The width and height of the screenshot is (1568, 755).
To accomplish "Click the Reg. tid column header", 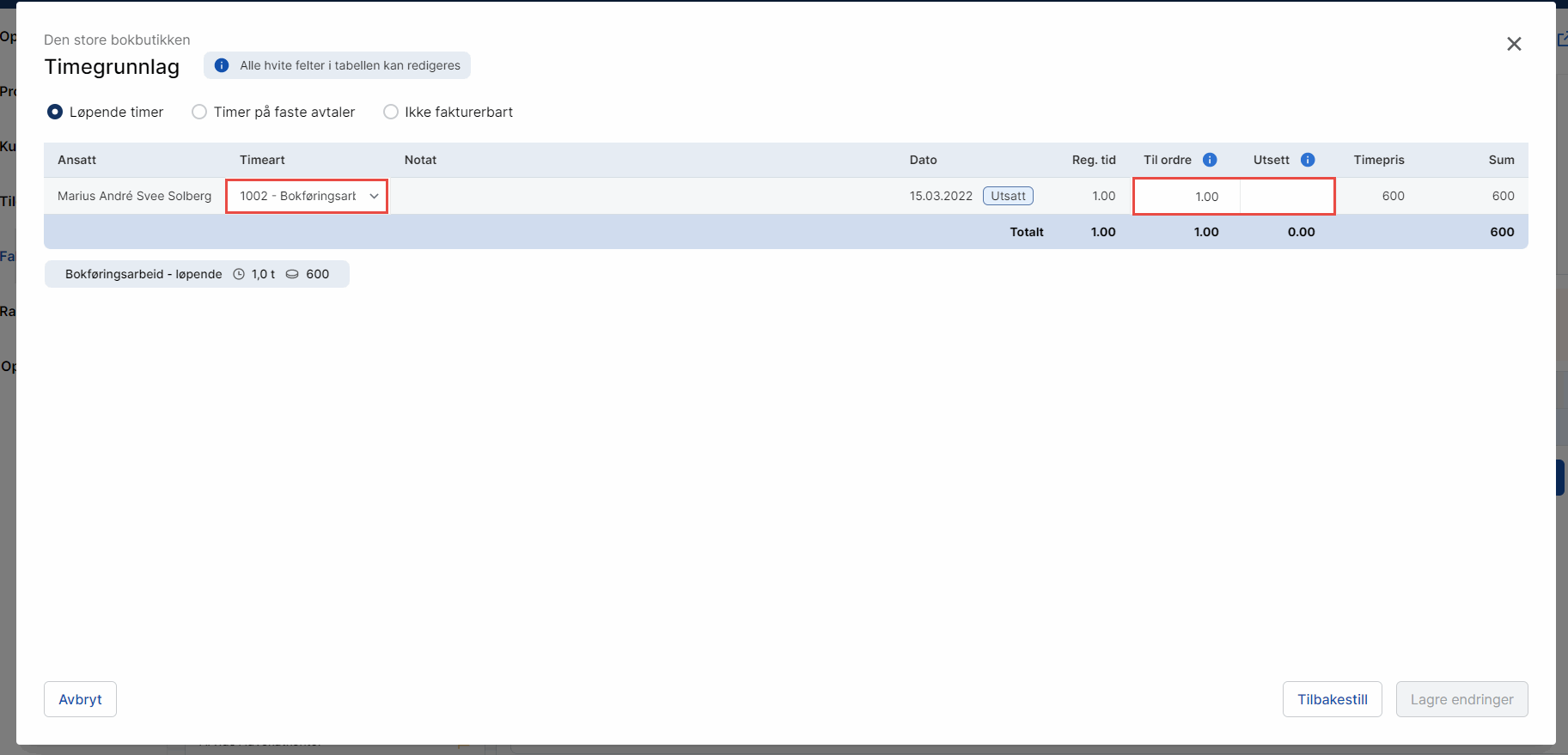I will (1094, 160).
